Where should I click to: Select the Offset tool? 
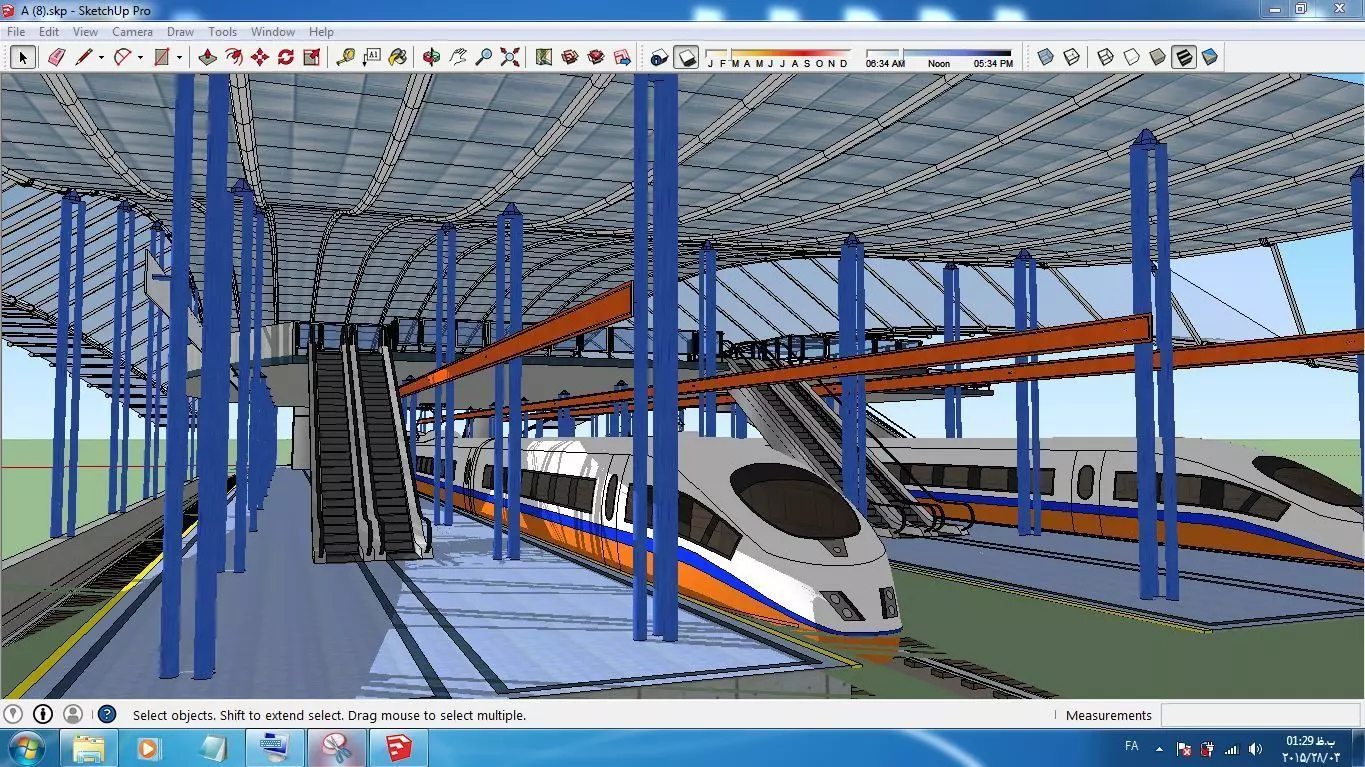point(234,57)
